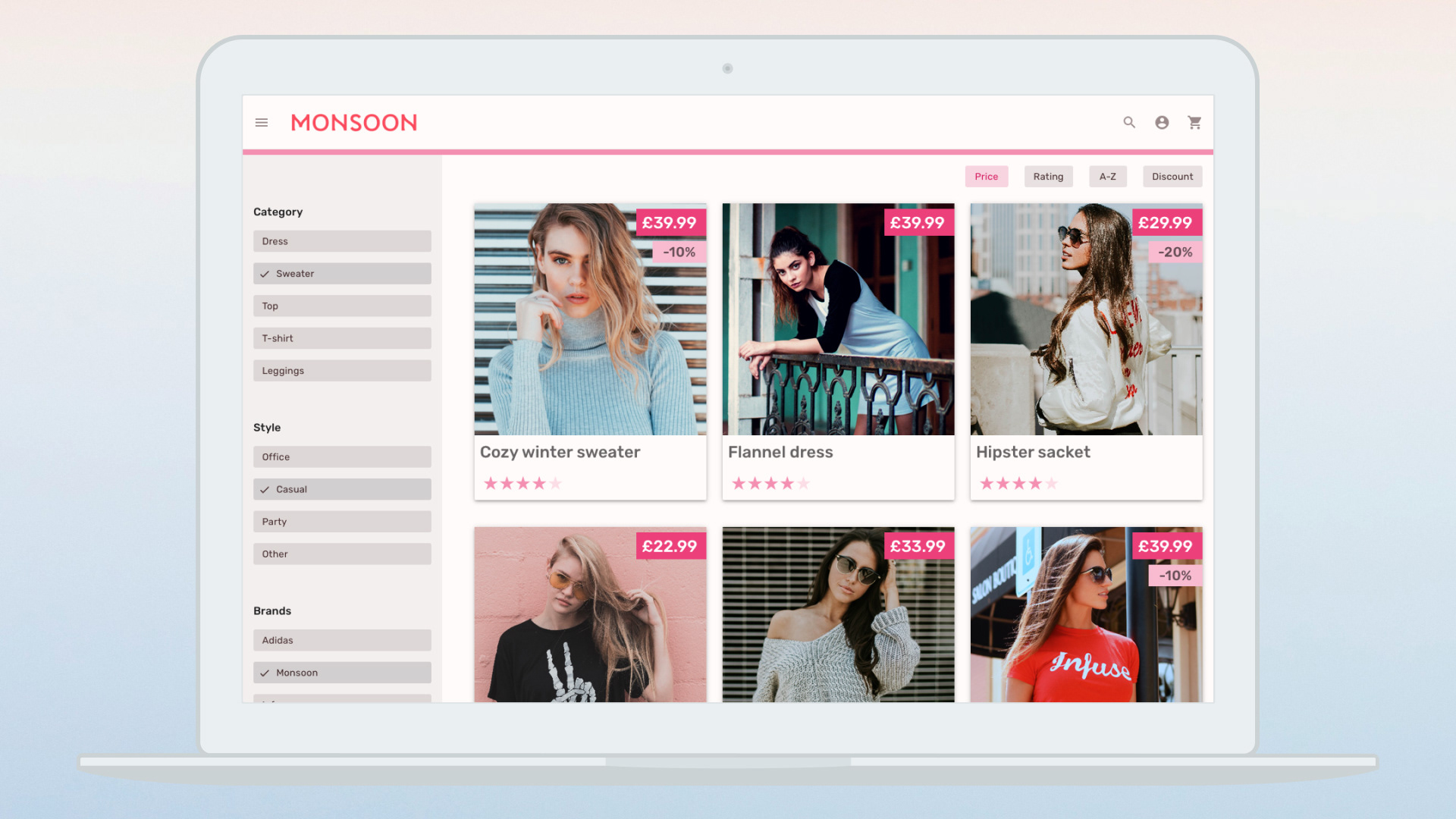Click the search magnifier icon
The image size is (1456, 819).
pos(1129,122)
